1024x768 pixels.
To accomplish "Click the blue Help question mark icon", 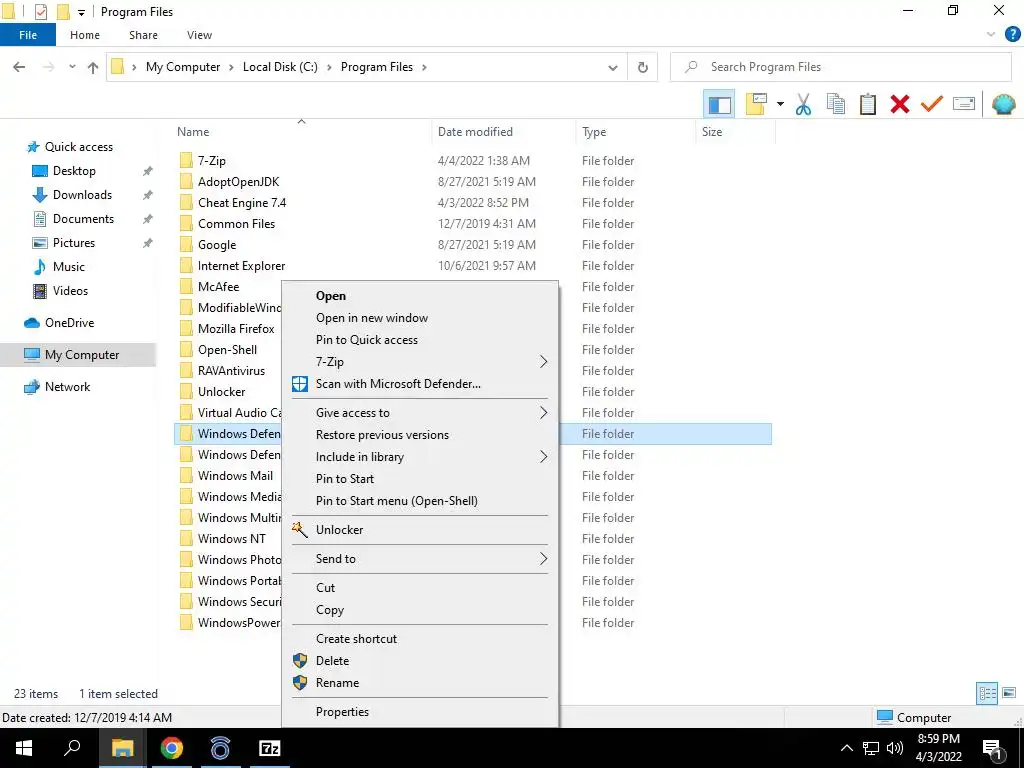I will (x=1012, y=35).
